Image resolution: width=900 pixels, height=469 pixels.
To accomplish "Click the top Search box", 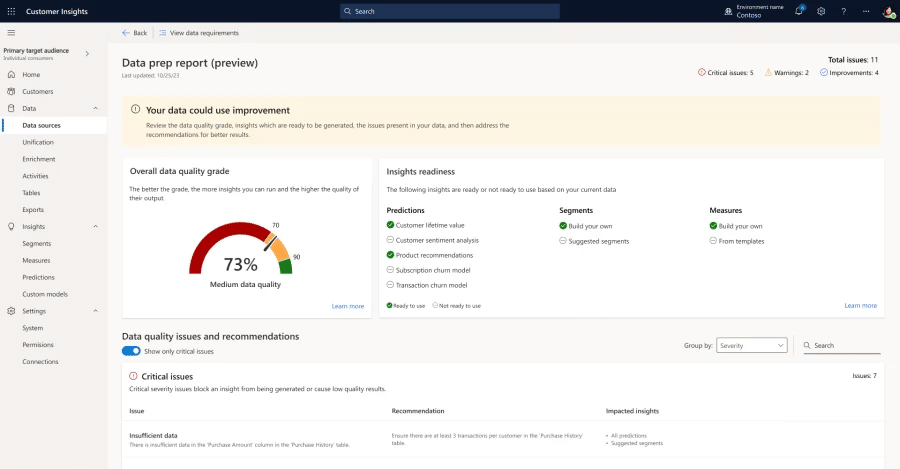I will point(449,11).
